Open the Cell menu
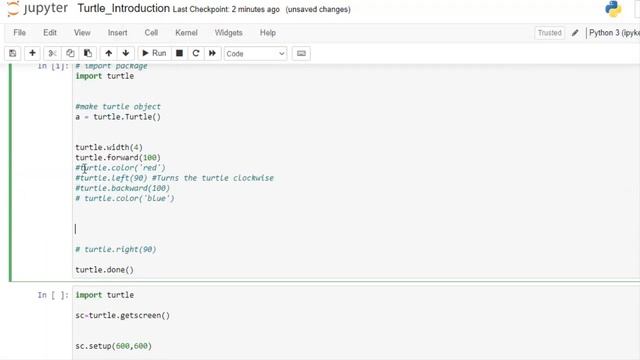 [x=151, y=33]
